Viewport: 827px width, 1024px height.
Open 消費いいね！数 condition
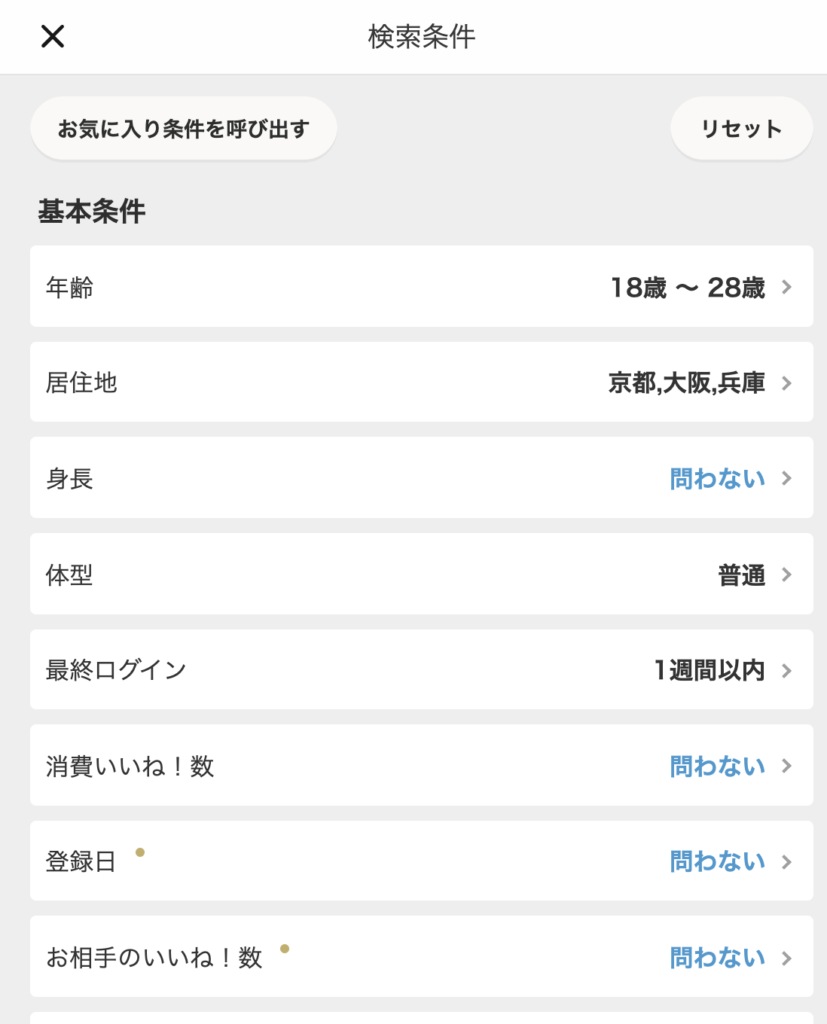point(421,765)
